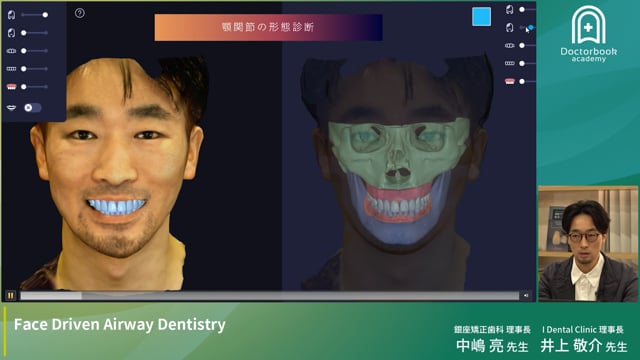
Task: Click the red gums icon in right panel
Action: (x=509, y=81)
